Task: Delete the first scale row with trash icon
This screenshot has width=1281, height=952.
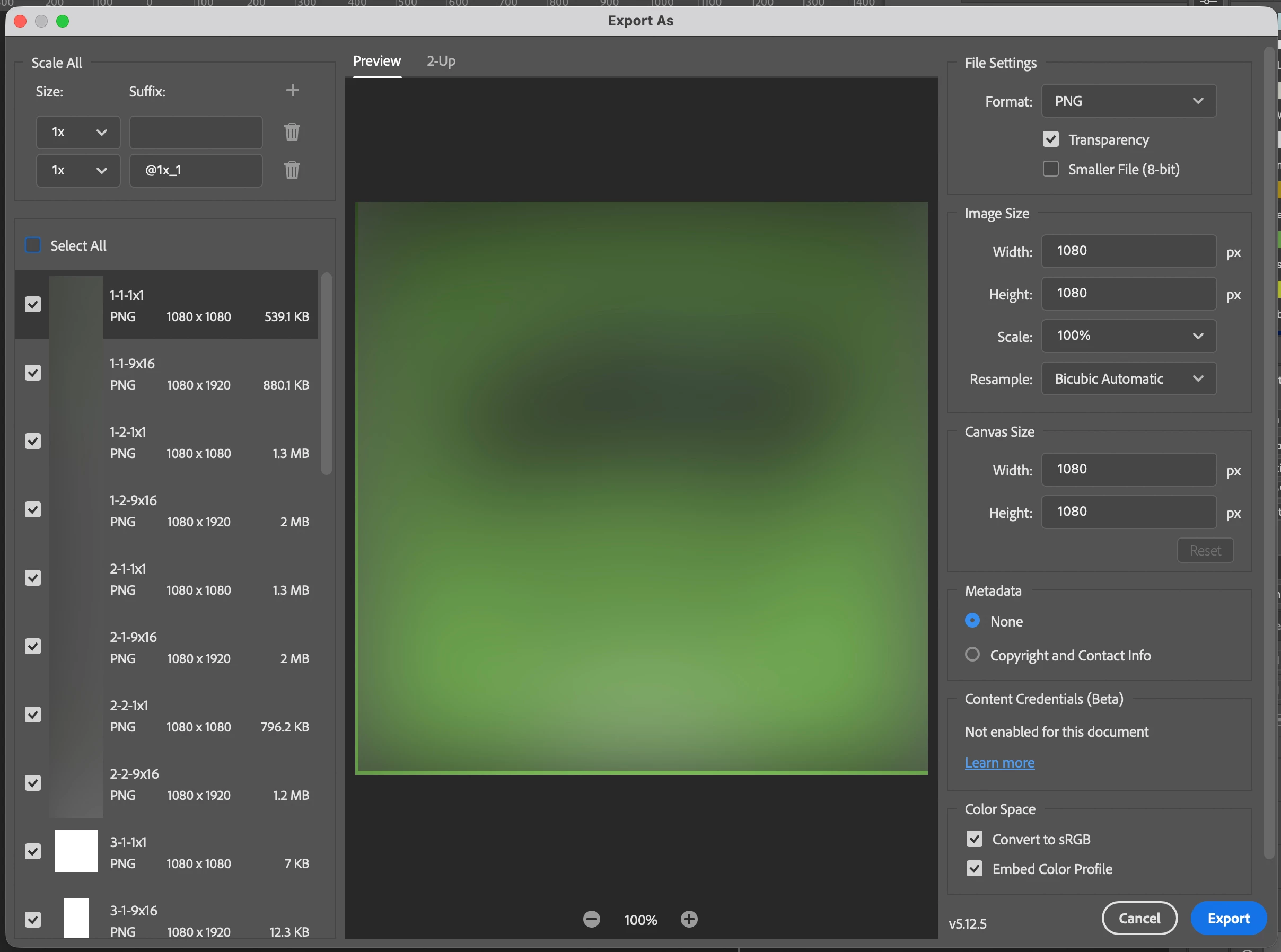Action: pyautogui.click(x=292, y=132)
